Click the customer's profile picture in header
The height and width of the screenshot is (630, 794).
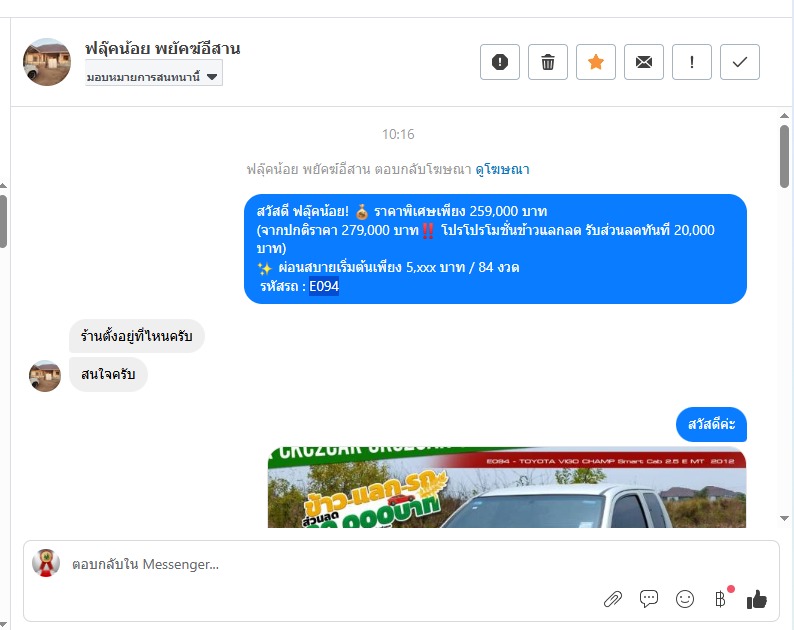47,62
